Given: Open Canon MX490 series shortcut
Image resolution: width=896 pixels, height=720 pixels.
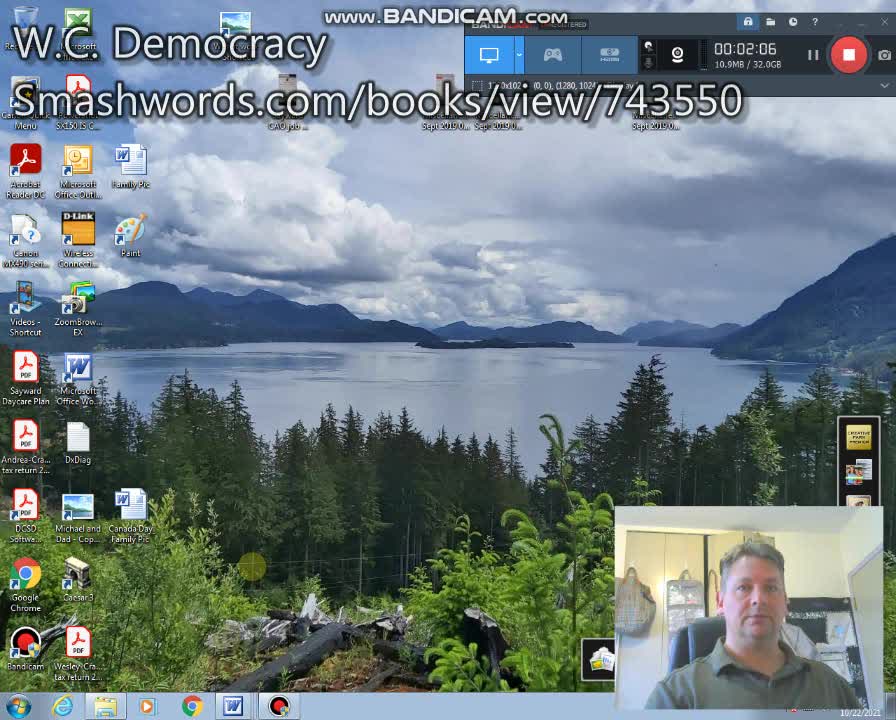Looking at the screenshot, I should coord(25,240).
